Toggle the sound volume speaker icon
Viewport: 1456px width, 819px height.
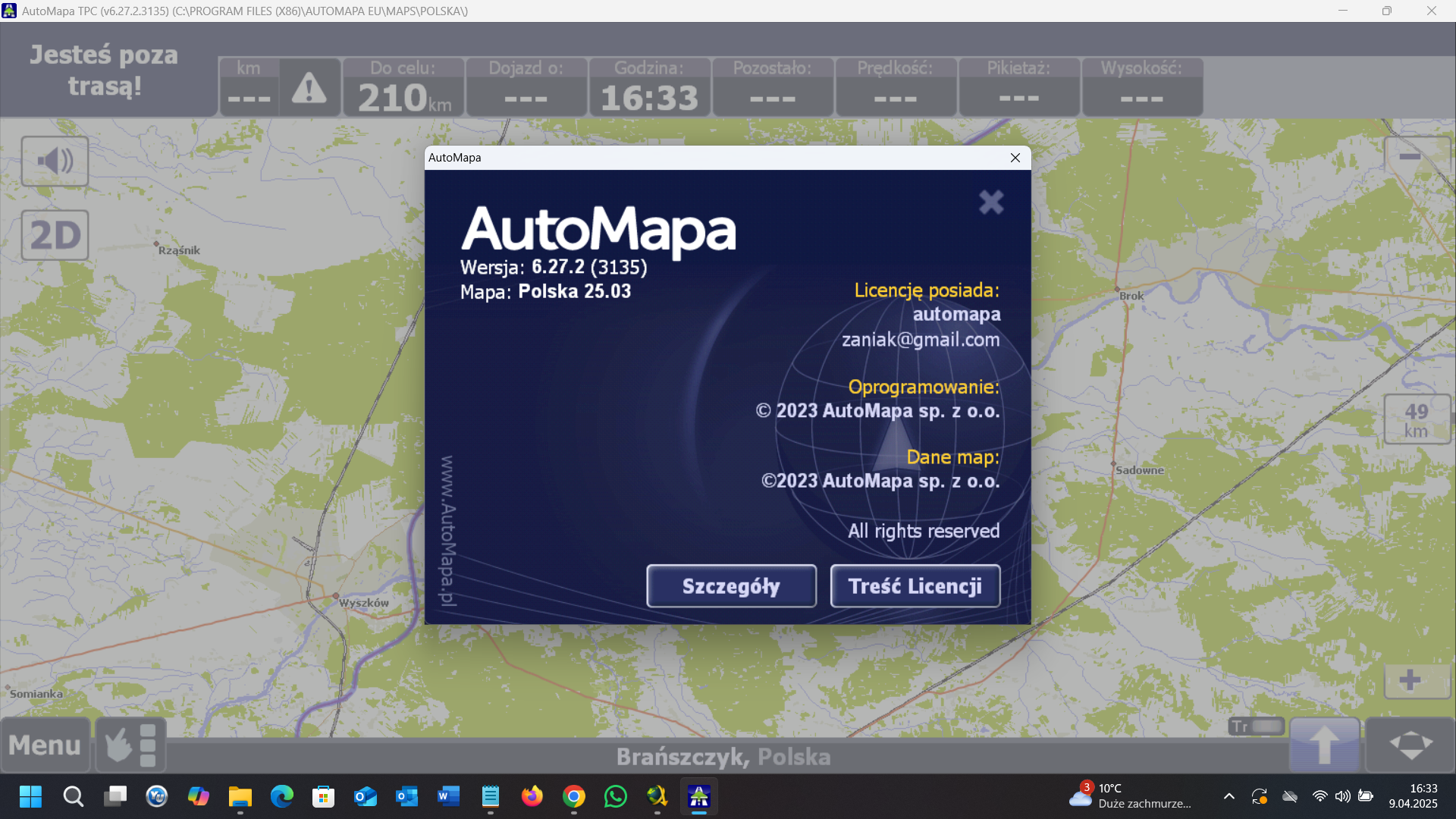55,161
